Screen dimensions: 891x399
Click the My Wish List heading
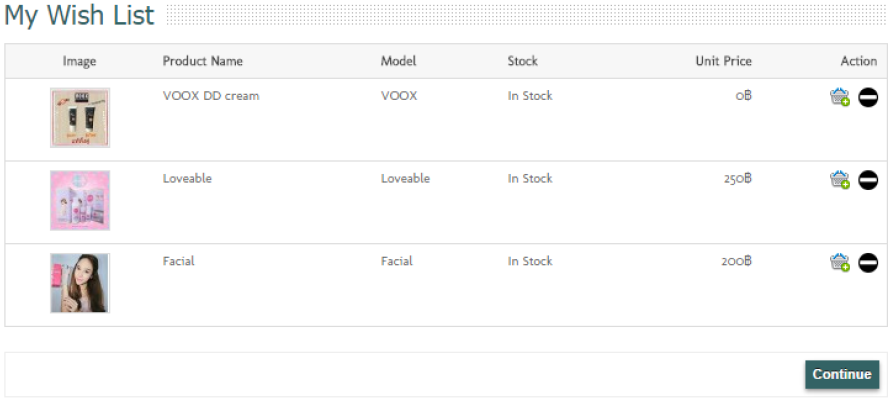(x=79, y=15)
